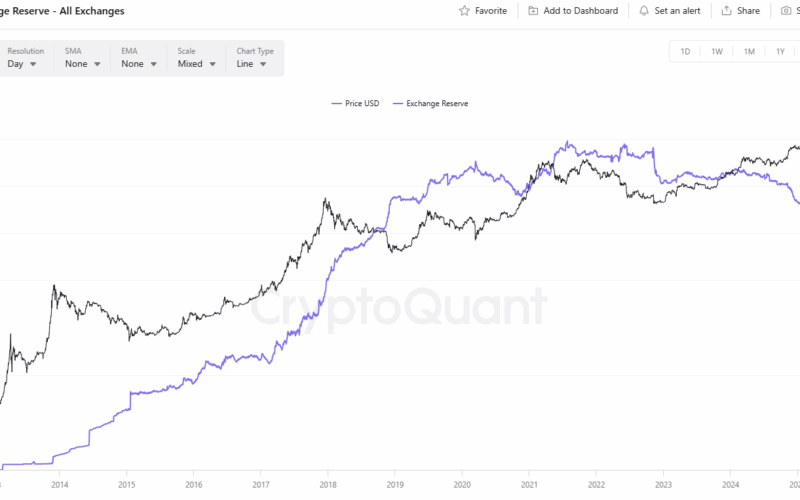The height and width of the screenshot is (500, 800).
Task: Select the 1D time range
Action: point(685,51)
